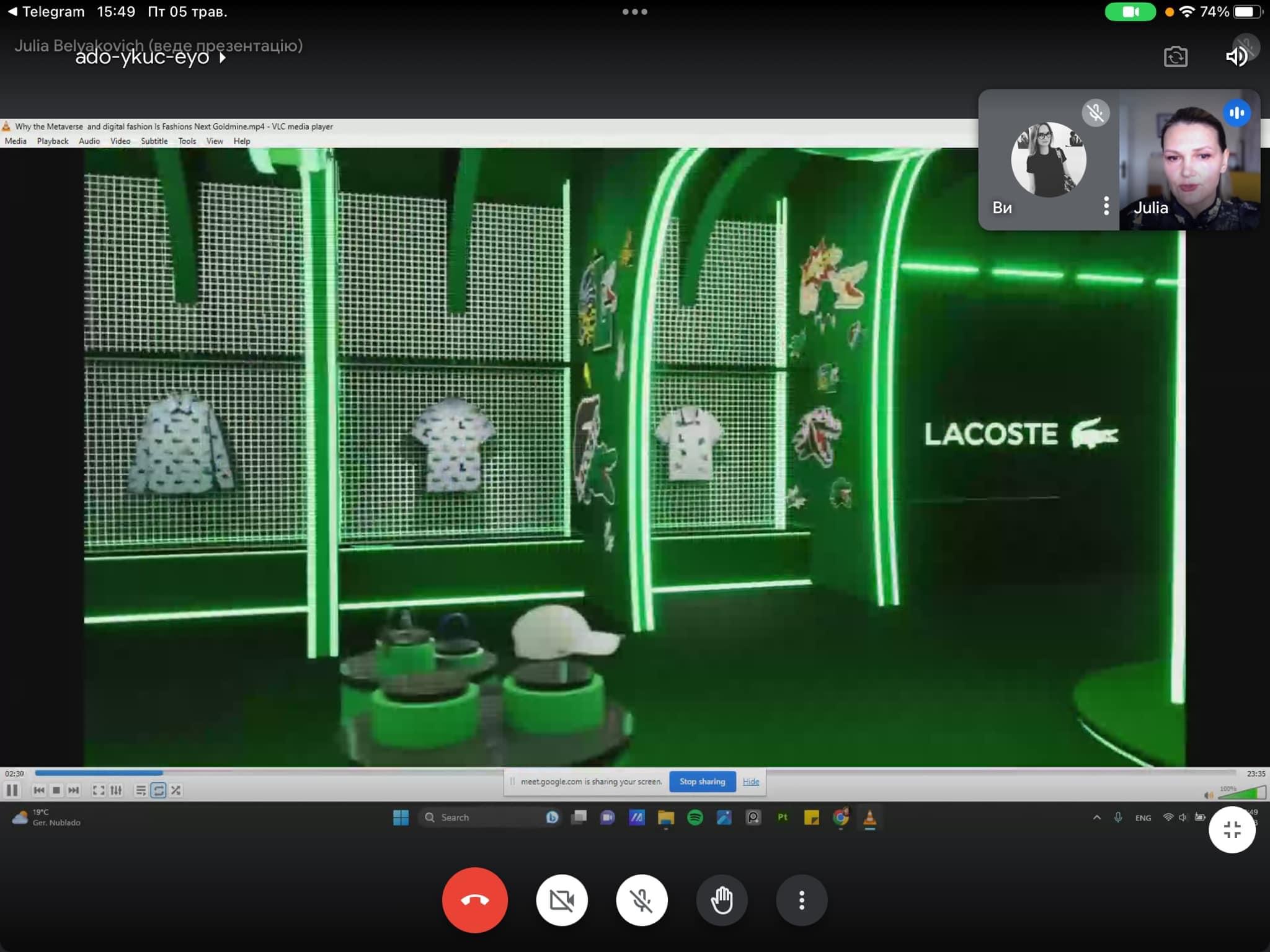Click VLC elapsed time 02:30 label
Viewport: 1270px width, 952px height.
[14, 773]
